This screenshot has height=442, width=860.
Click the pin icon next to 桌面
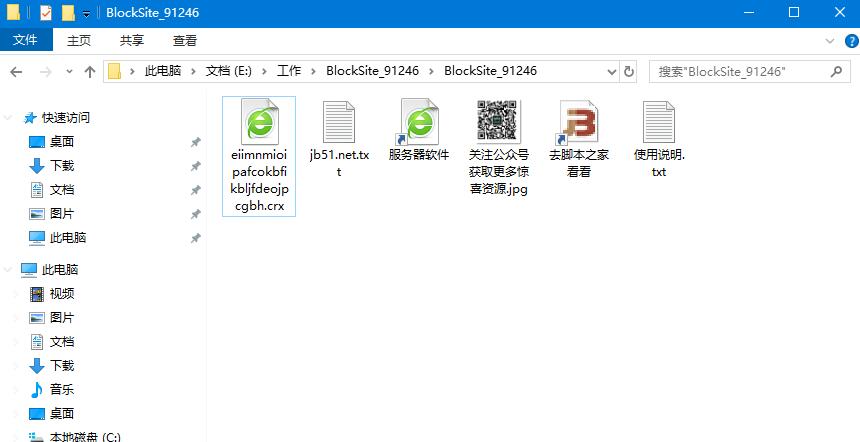(195, 143)
